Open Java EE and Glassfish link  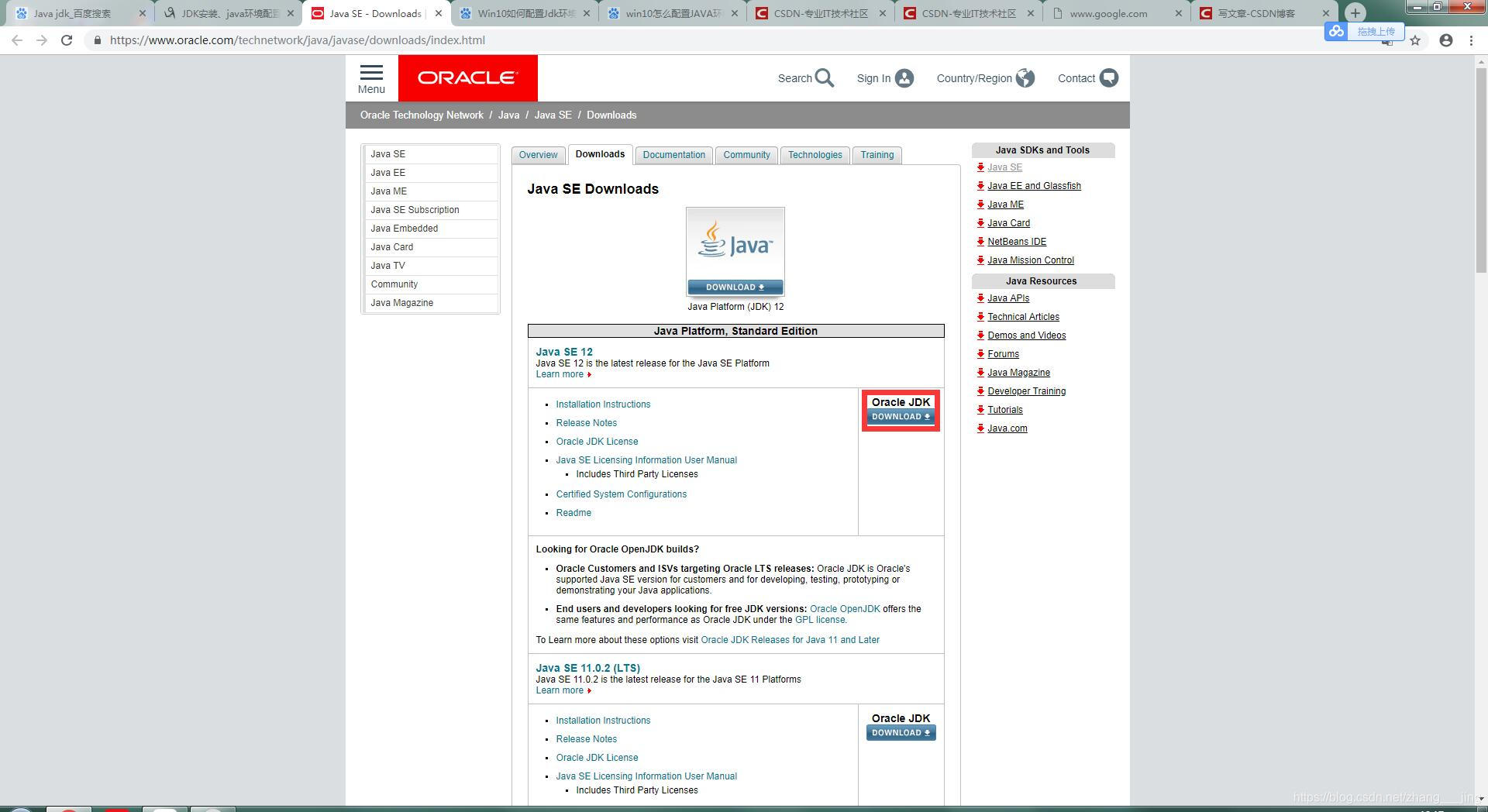[x=1034, y=186]
